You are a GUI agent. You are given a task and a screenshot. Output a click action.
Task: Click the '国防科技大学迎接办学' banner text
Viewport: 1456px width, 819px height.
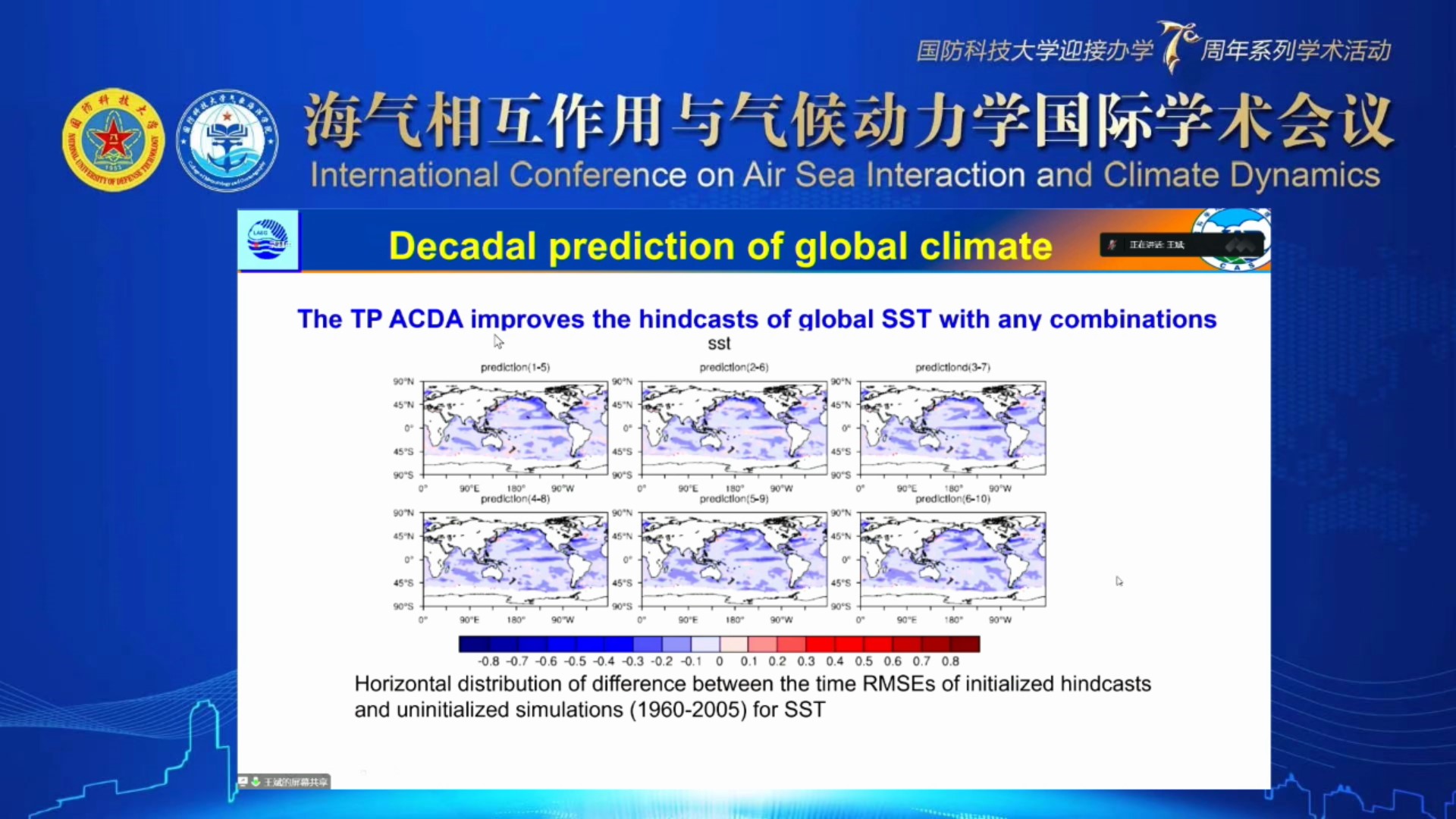[1034, 51]
